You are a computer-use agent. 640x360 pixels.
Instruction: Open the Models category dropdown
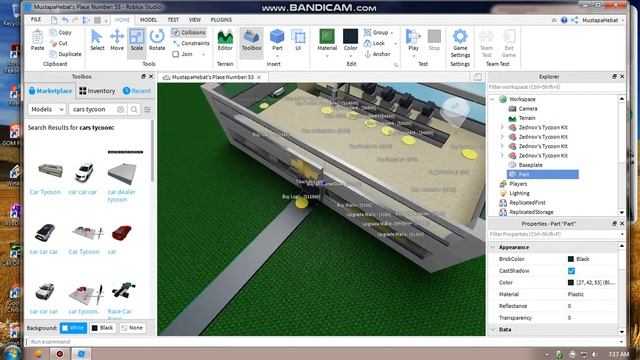point(47,109)
